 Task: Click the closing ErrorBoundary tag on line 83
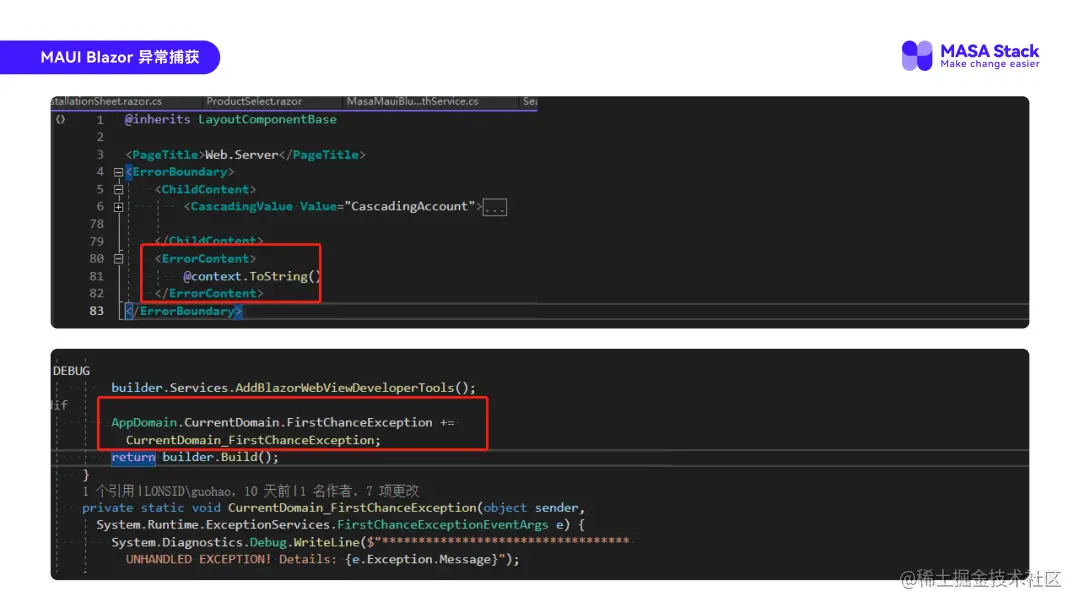pos(184,311)
